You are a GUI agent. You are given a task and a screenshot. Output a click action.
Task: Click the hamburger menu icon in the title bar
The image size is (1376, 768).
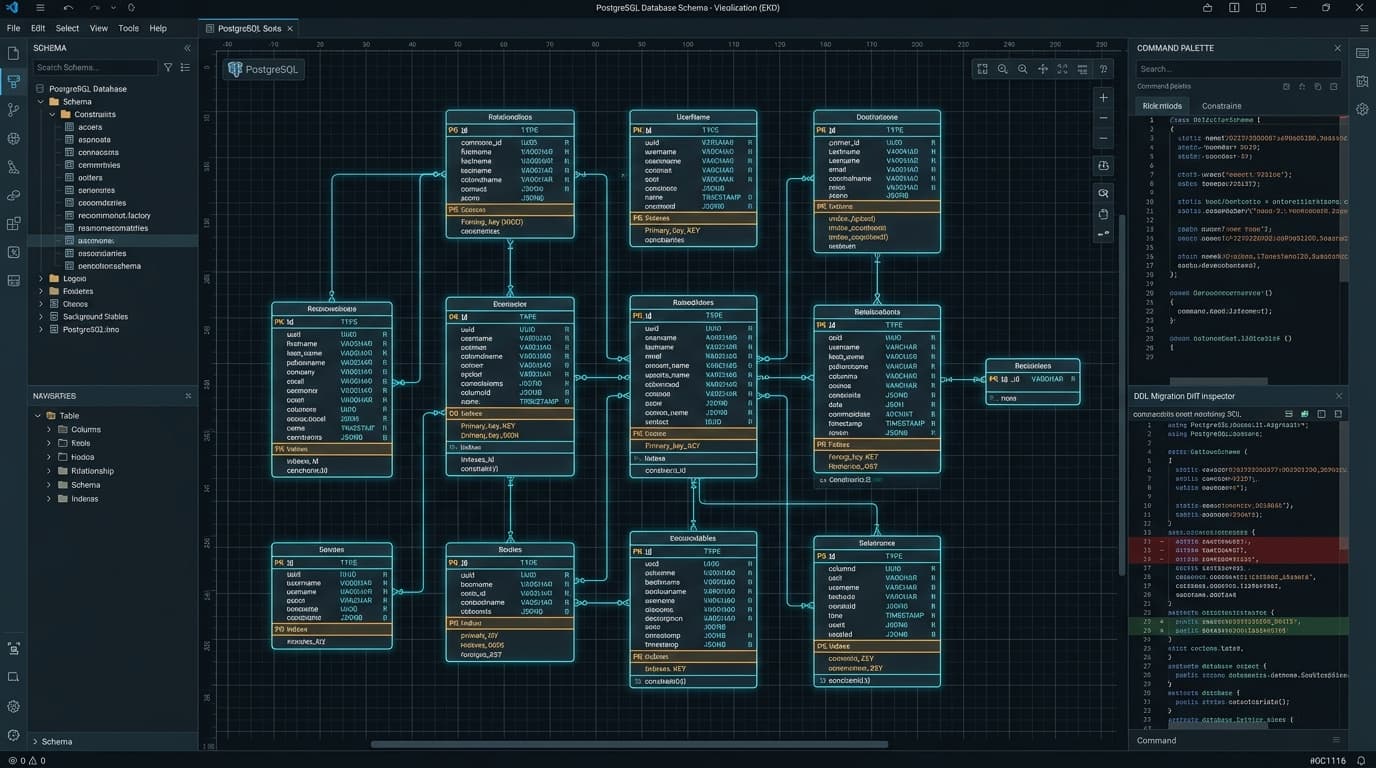click(40, 8)
